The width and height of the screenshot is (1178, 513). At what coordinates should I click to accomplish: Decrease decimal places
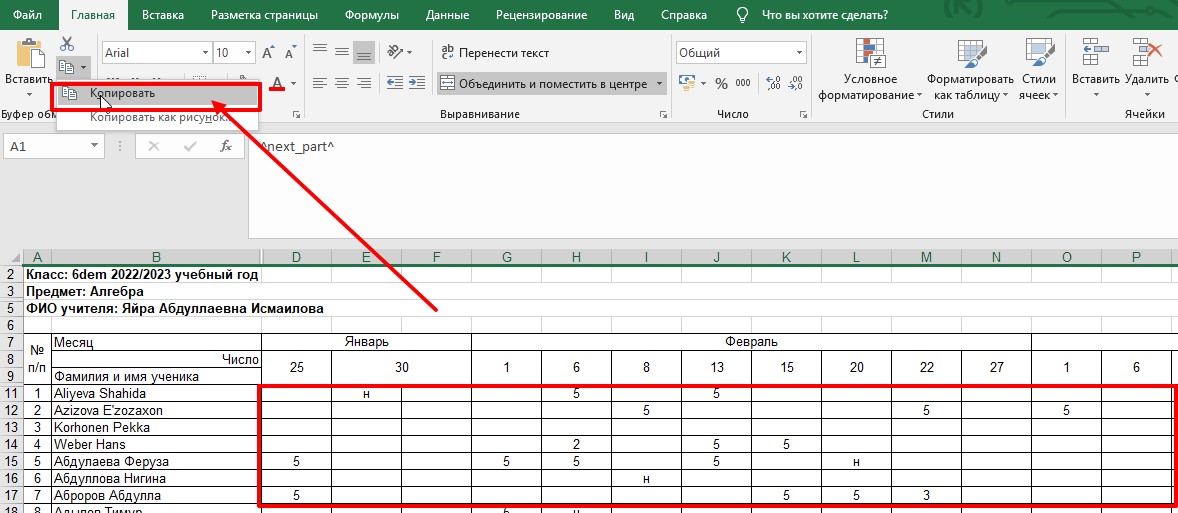(796, 83)
